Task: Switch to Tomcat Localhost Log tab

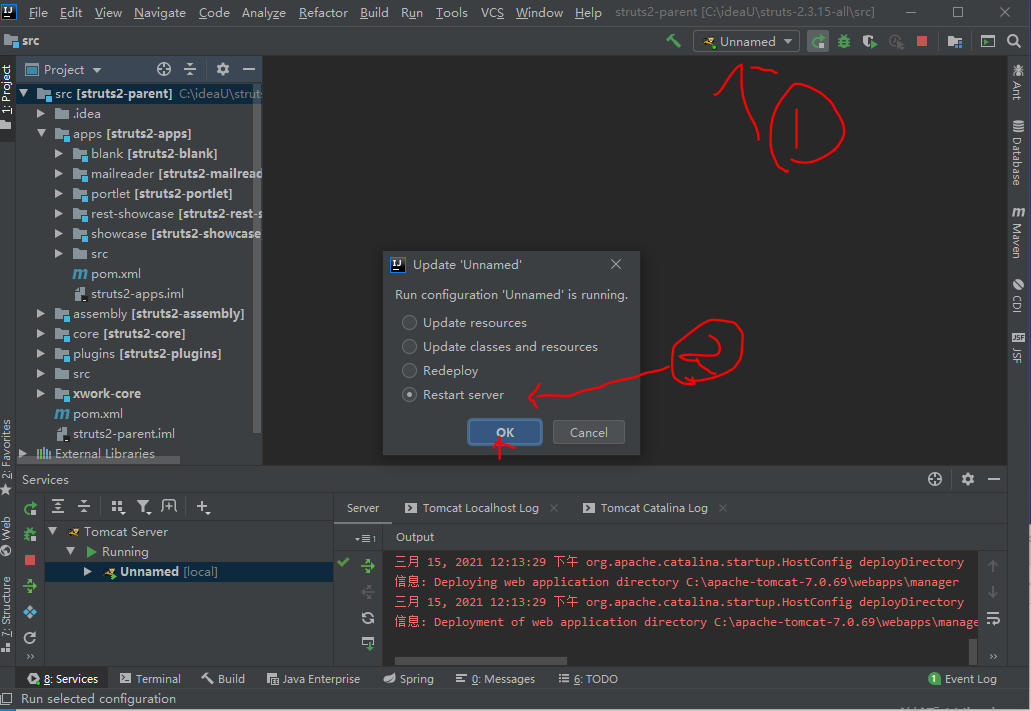Action: (x=480, y=508)
